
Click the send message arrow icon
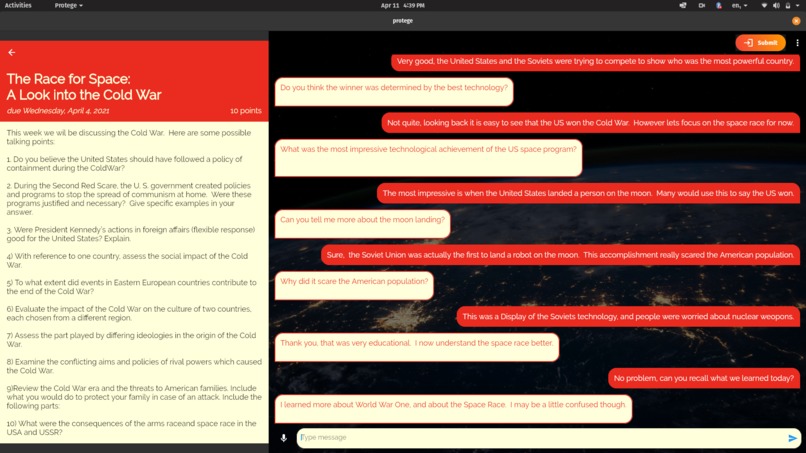point(792,438)
